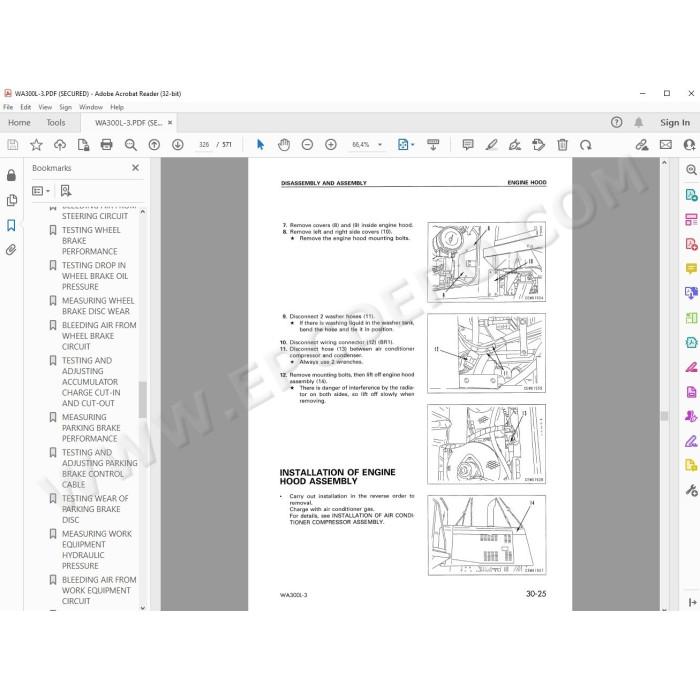Find the current bookmark icon
700x700 pixels.
[x=66, y=191]
